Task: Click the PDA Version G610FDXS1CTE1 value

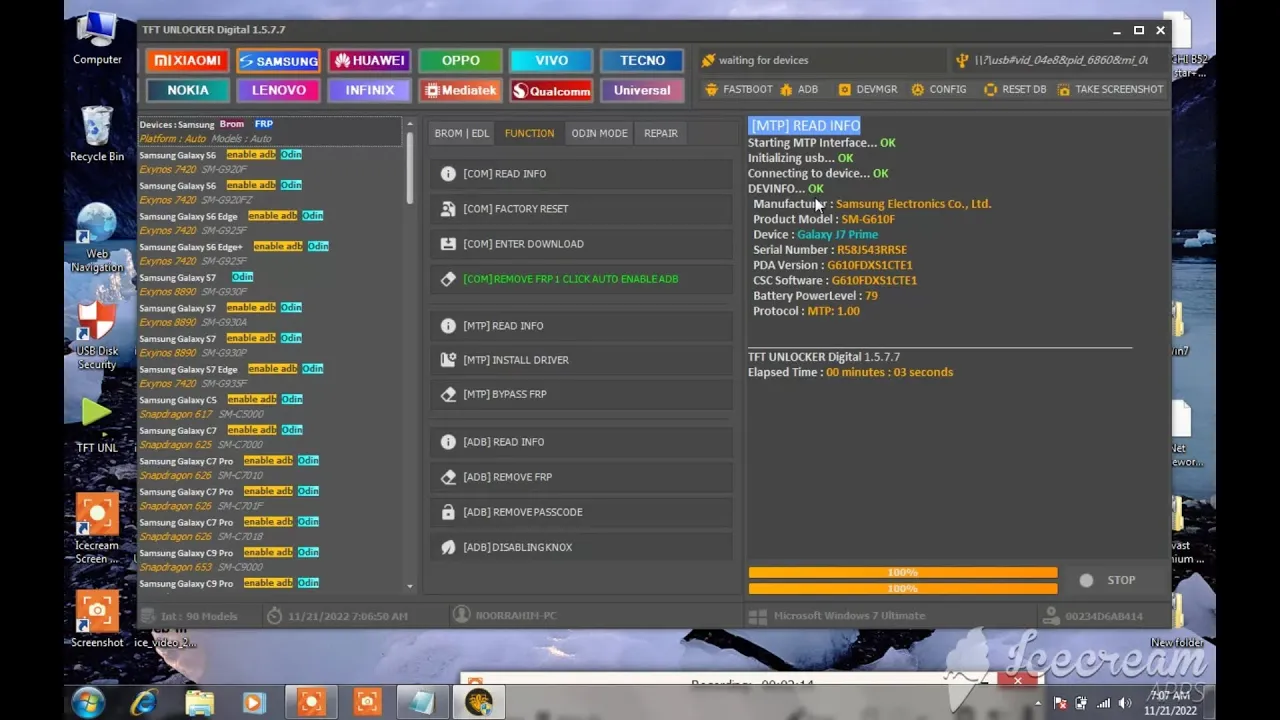Action: (x=870, y=265)
